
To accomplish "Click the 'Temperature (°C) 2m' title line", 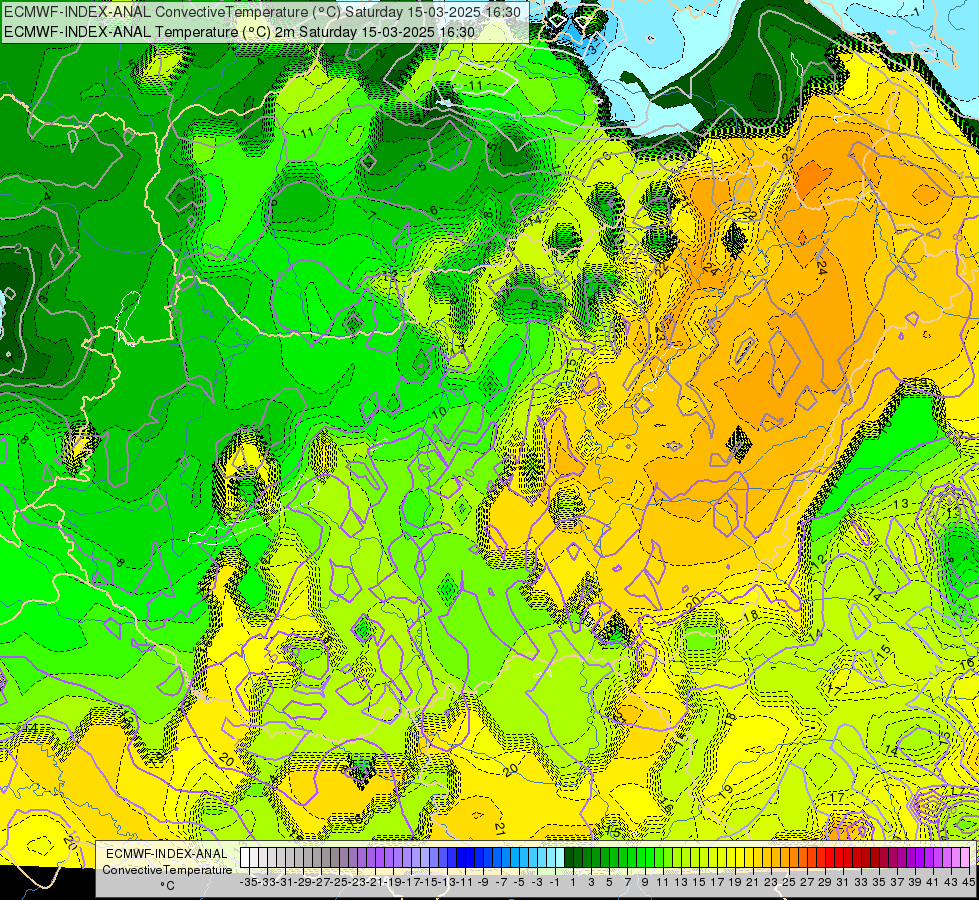I will [239, 32].
